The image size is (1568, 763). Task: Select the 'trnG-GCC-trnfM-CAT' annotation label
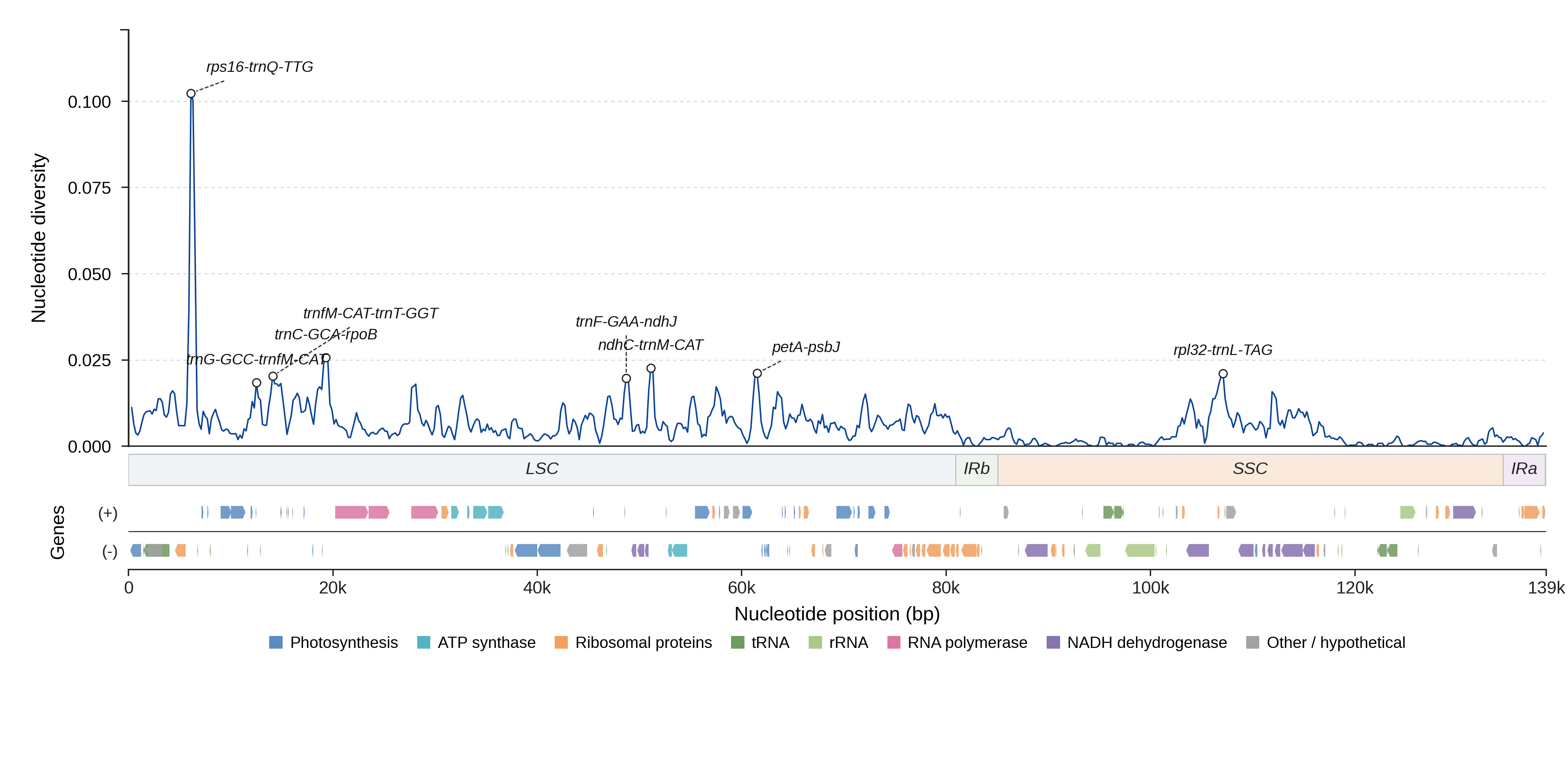point(257,359)
